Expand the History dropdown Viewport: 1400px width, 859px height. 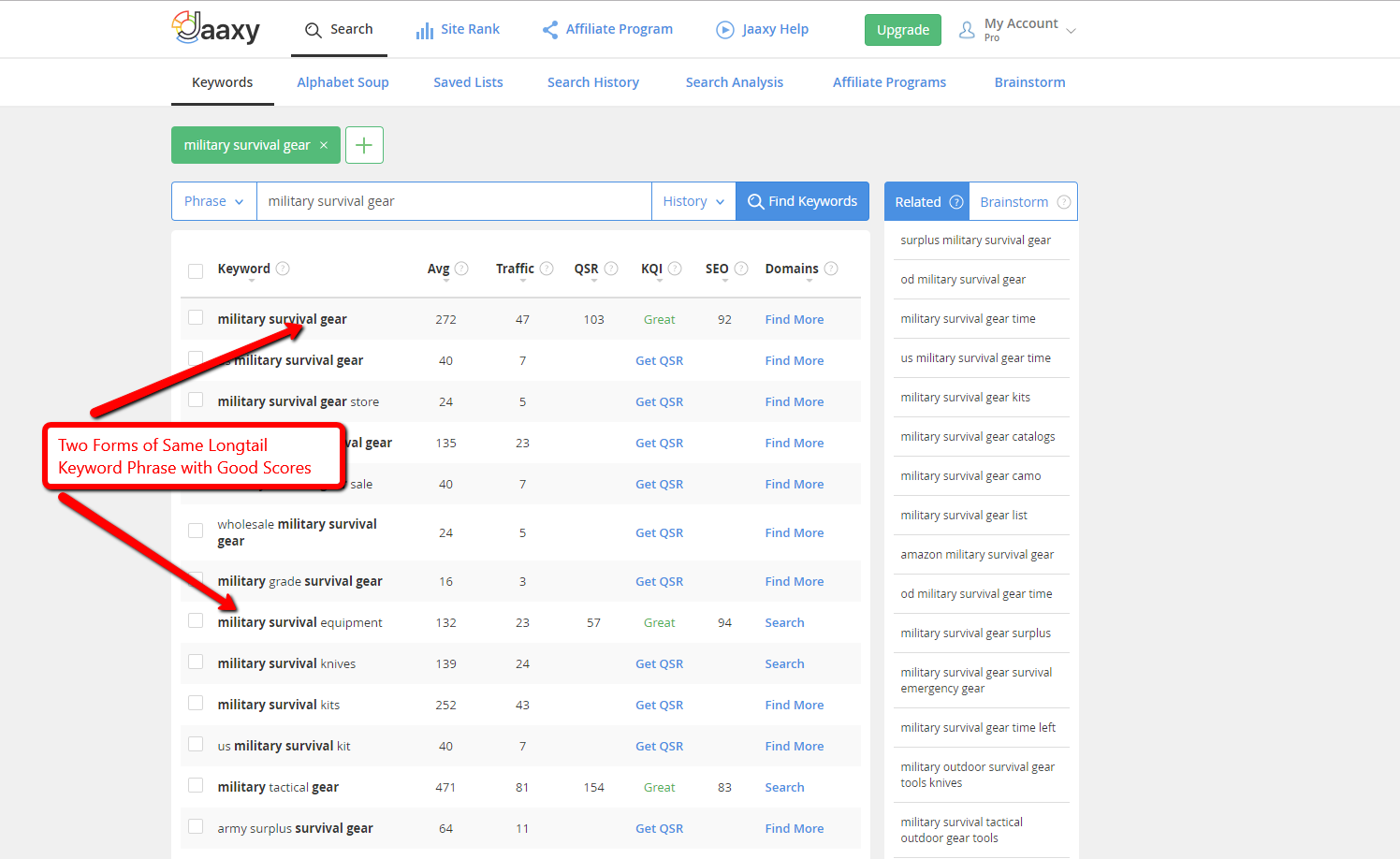click(693, 201)
